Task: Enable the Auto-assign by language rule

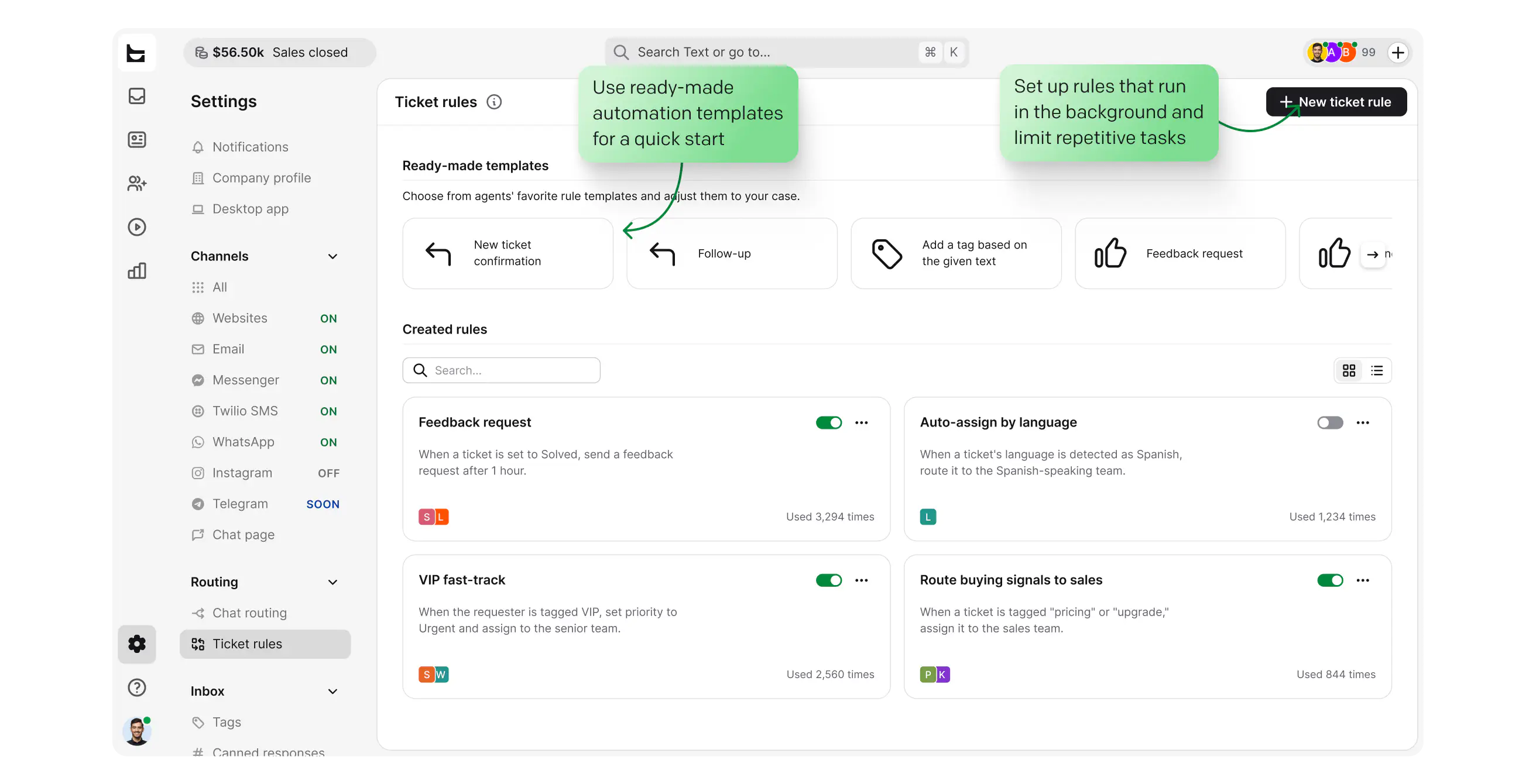Action: (1331, 422)
